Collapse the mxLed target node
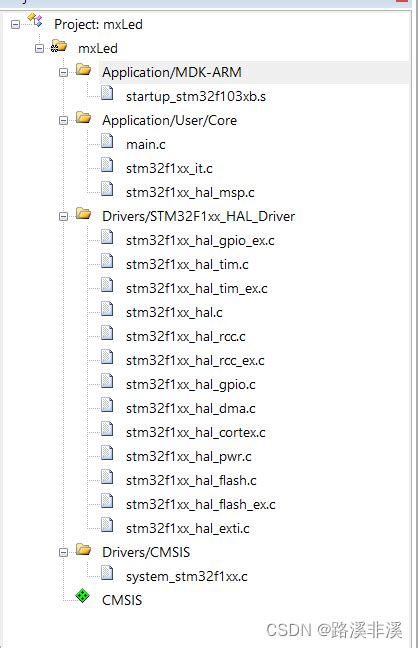 [39, 49]
